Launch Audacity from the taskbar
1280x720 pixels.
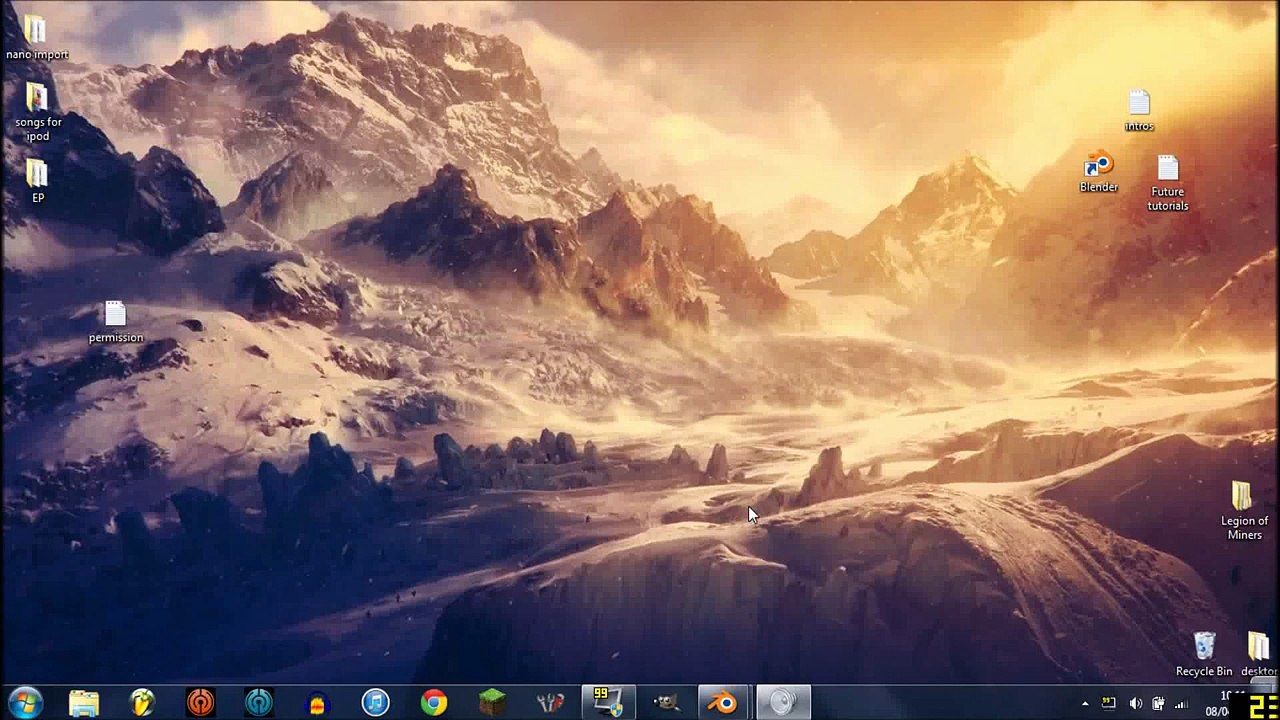pyautogui.click(x=317, y=702)
